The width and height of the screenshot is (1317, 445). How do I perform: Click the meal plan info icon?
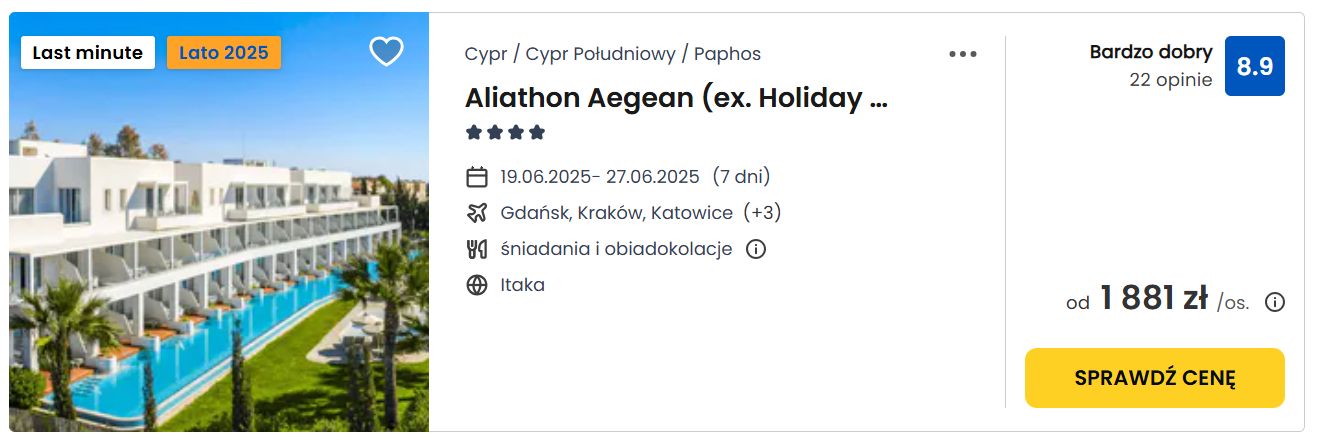(756, 249)
